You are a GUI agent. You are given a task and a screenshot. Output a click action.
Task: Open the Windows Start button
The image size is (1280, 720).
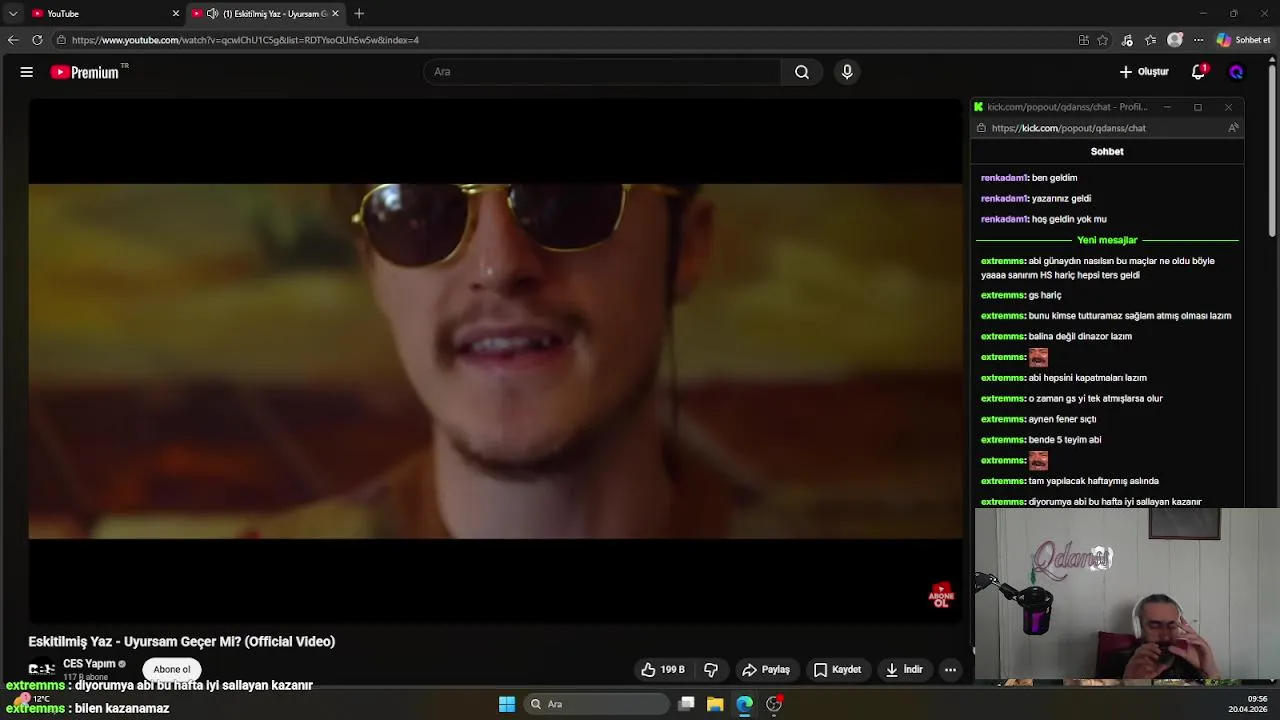[507, 704]
